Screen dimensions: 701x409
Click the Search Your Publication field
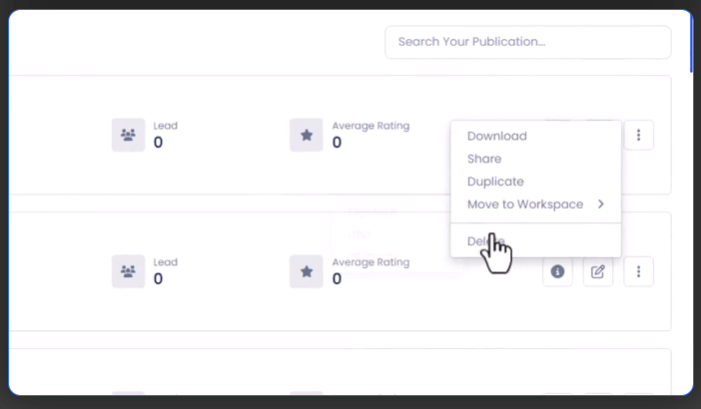(528, 42)
